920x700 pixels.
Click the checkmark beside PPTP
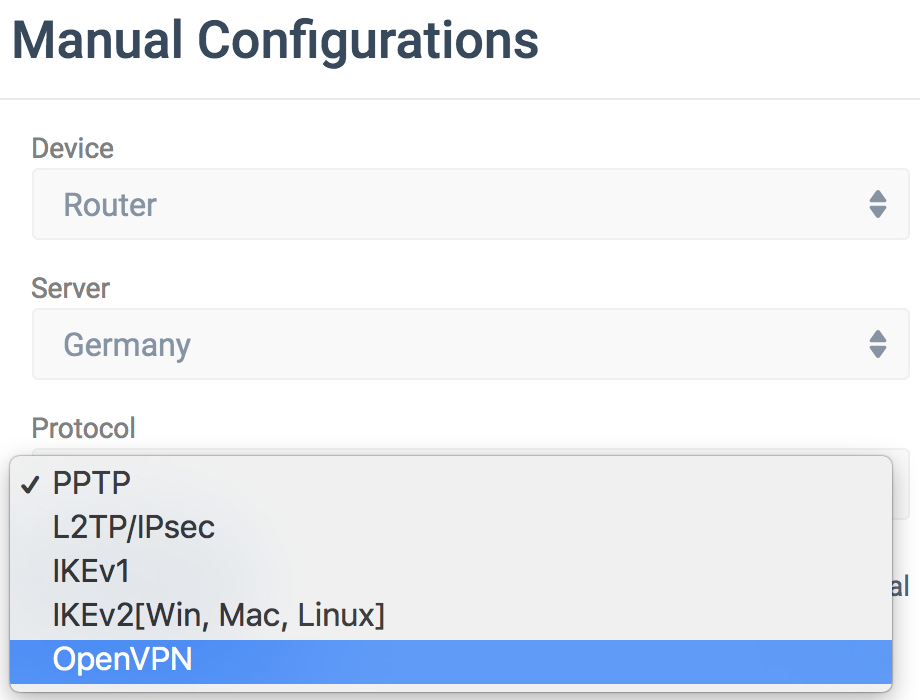click(x=30, y=484)
